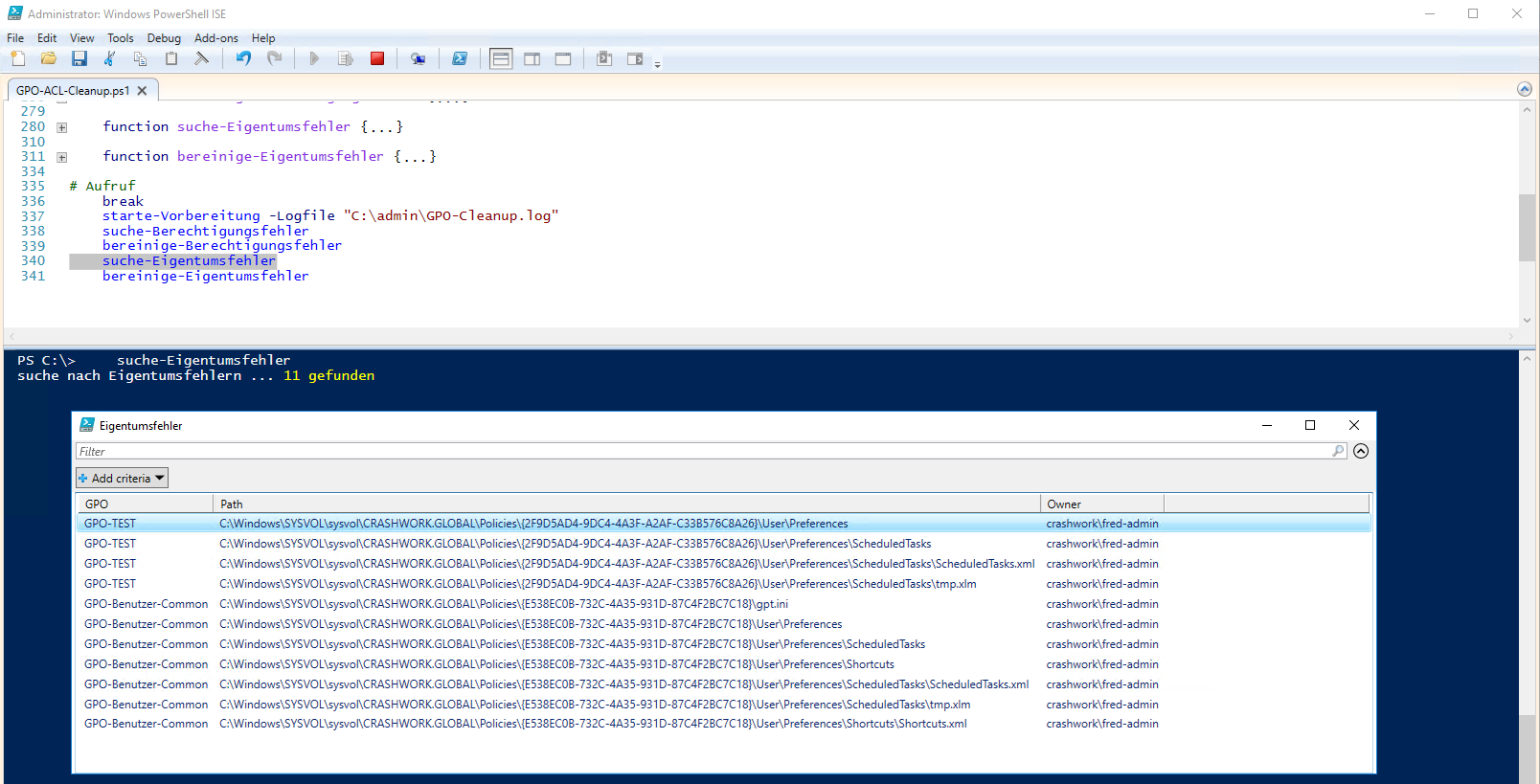The height and width of the screenshot is (784, 1540).
Task: Undo last edit with blue arrow
Action: click(x=243, y=58)
